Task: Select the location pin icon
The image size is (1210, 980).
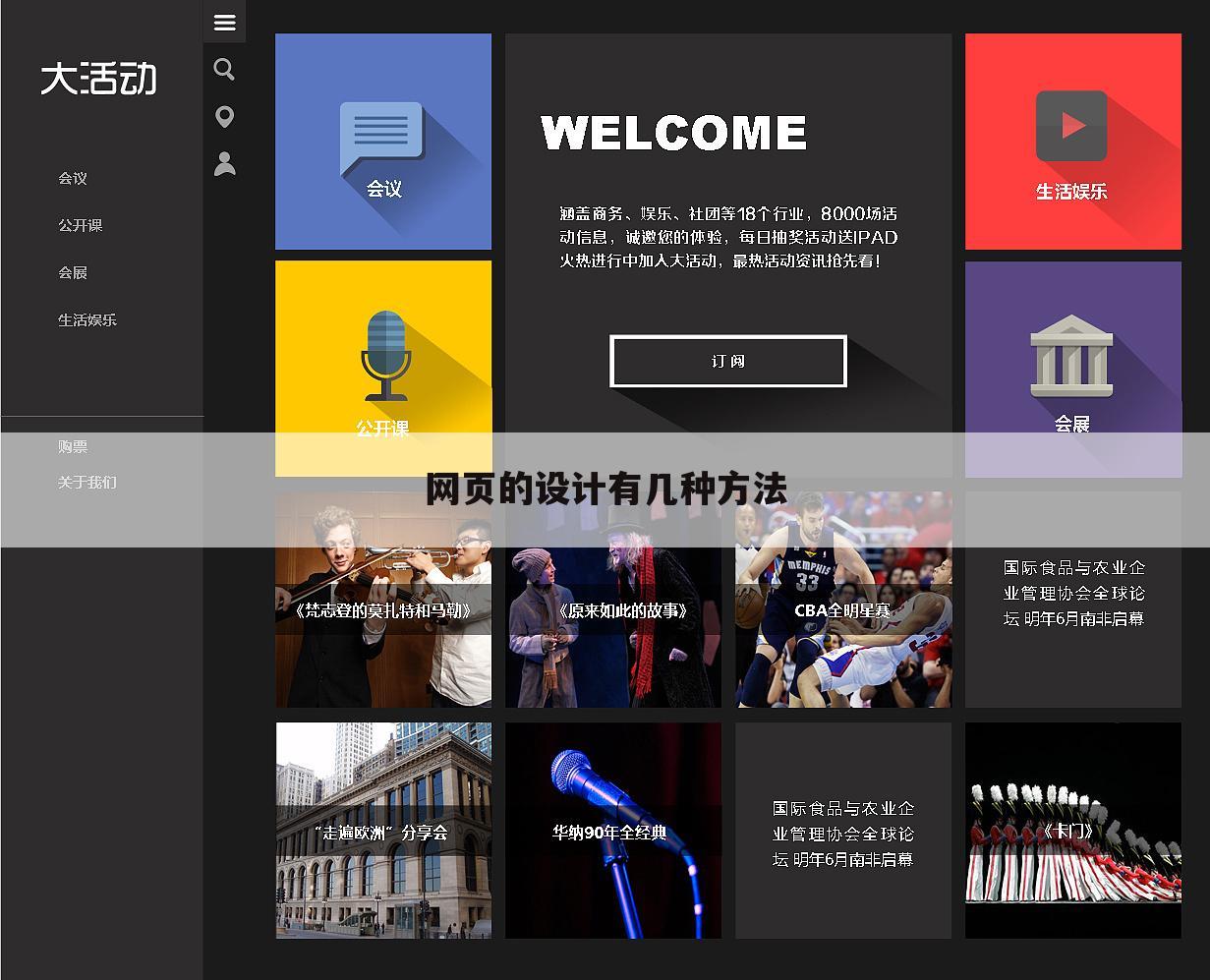Action: click(x=224, y=116)
